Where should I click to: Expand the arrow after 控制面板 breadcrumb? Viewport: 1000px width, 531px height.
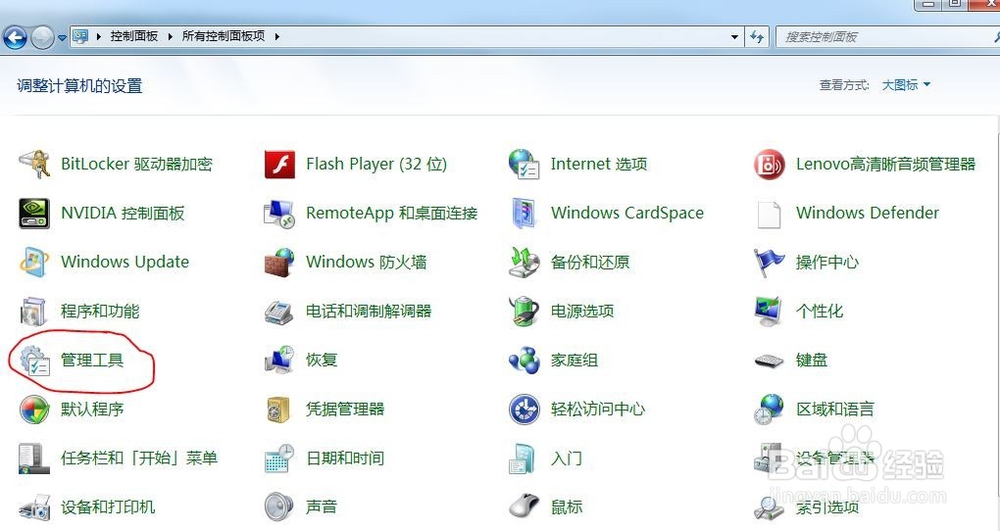pyautogui.click(x=170, y=36)
